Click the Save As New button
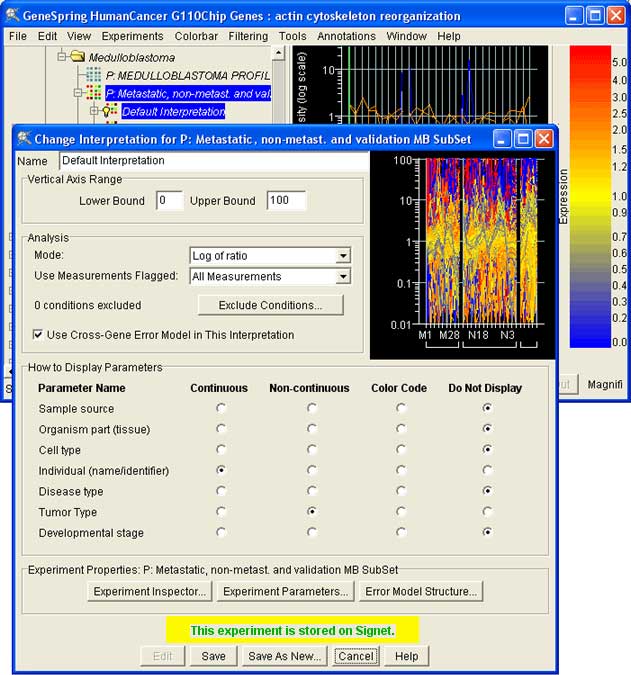 pos(284,656)
